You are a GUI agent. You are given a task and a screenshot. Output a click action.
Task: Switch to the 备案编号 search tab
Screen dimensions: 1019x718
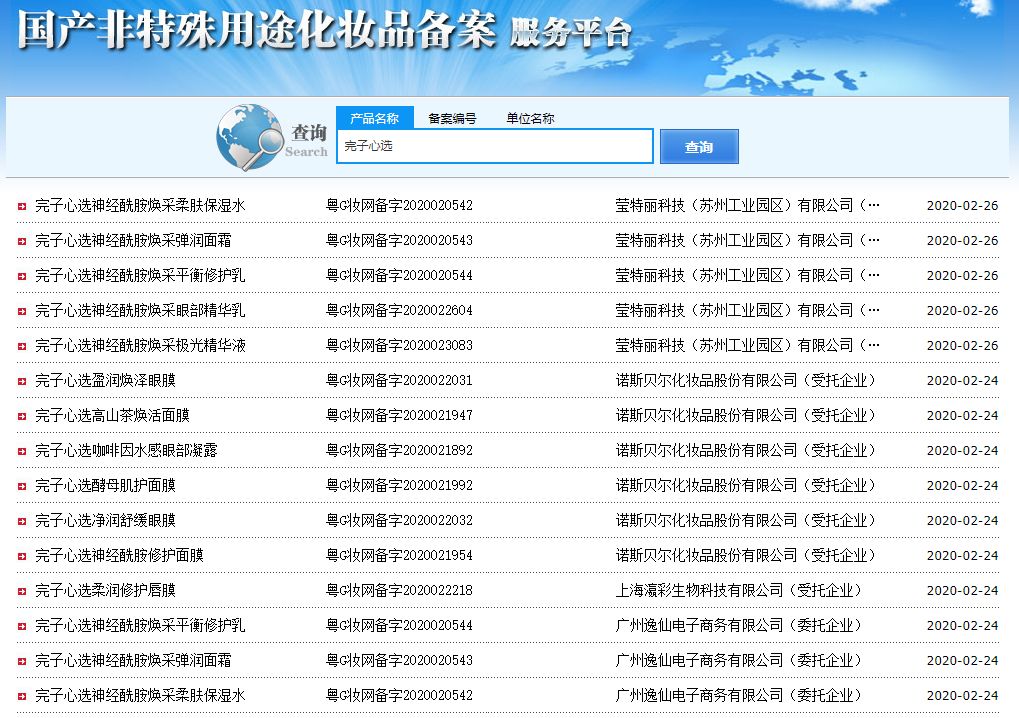click(x=452, y=117)
